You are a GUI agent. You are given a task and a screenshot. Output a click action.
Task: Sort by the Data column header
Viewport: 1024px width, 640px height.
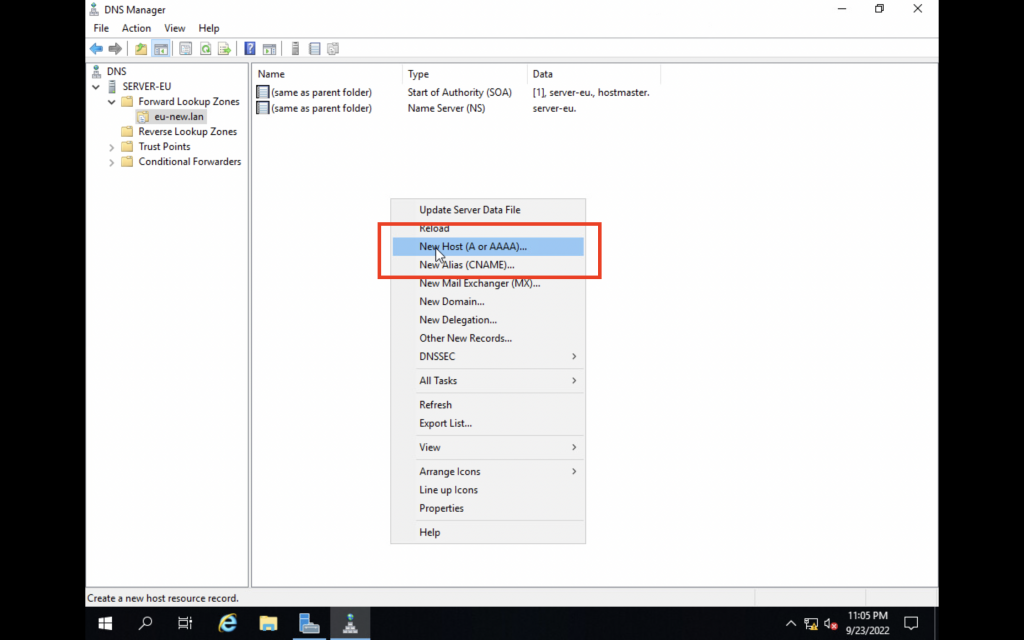pyautogui.click(x=594, y=74)
